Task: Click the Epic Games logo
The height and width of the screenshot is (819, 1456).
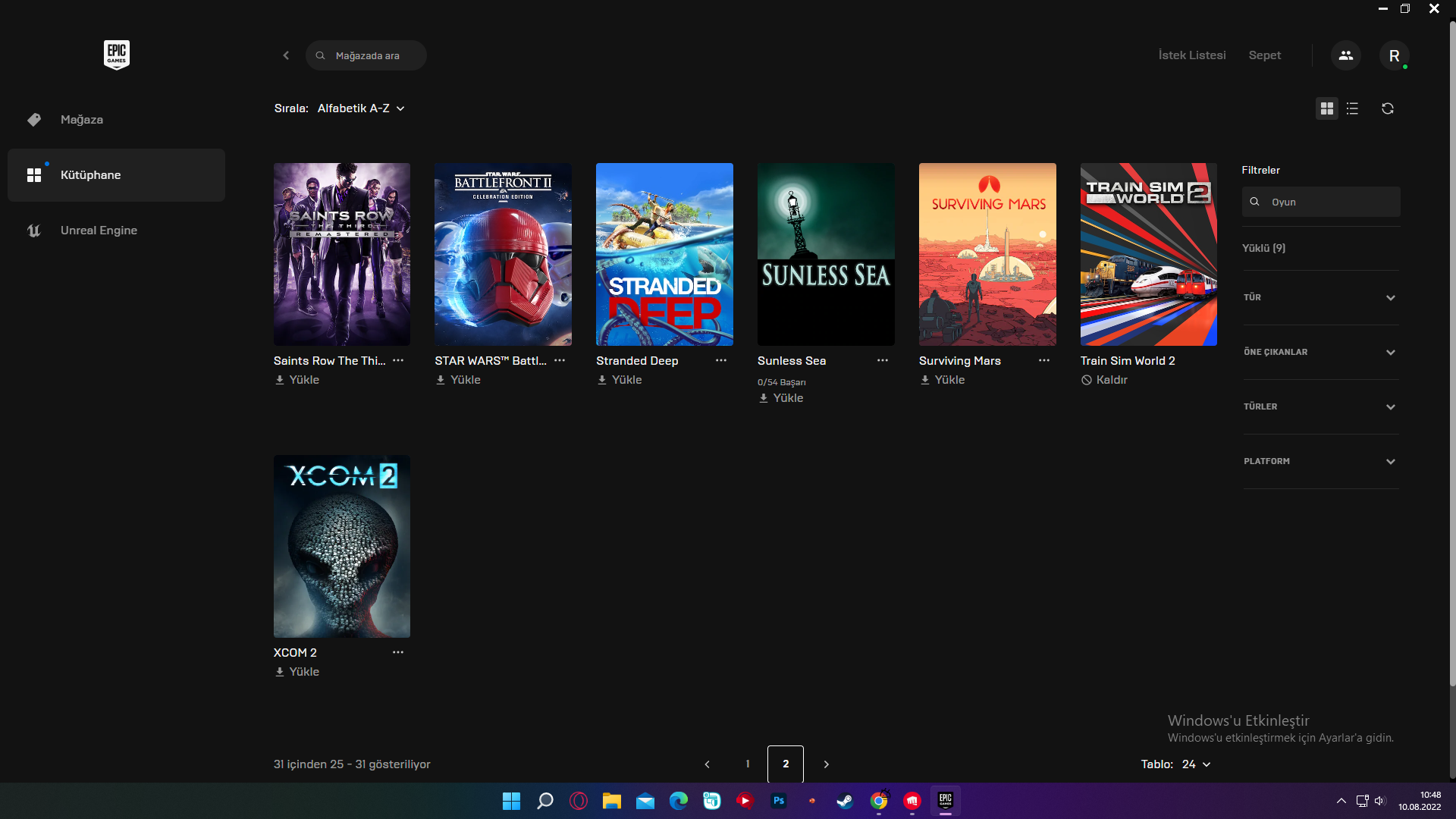Action: 116,55
